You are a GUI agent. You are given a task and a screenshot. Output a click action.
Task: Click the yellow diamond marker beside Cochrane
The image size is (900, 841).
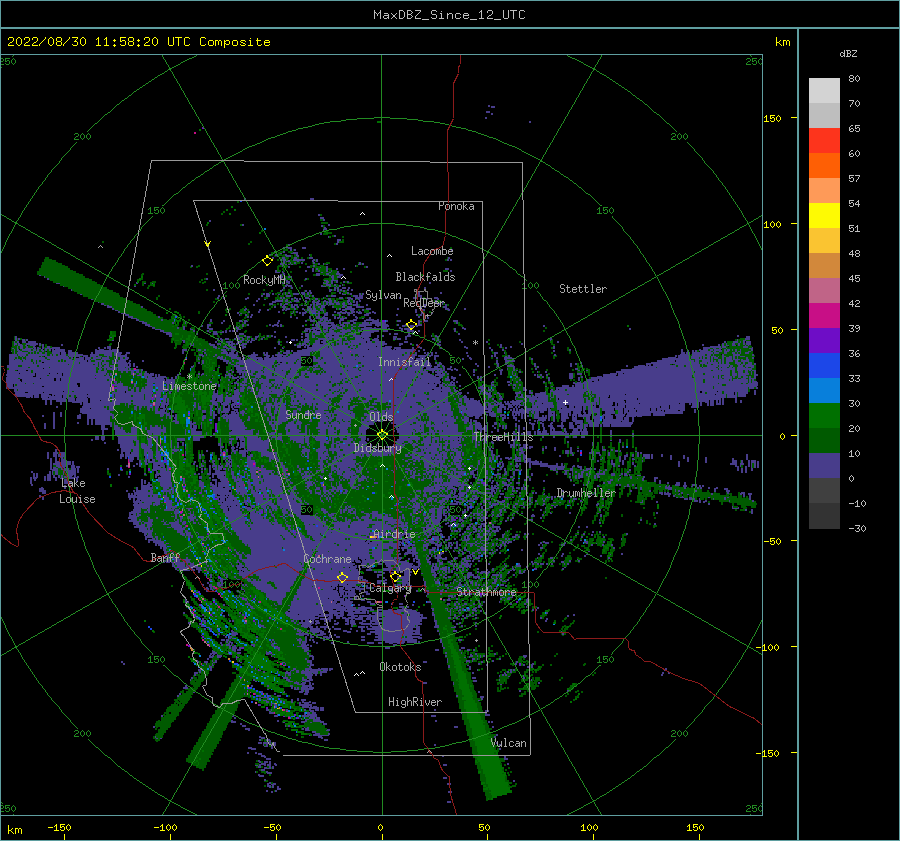343,577
